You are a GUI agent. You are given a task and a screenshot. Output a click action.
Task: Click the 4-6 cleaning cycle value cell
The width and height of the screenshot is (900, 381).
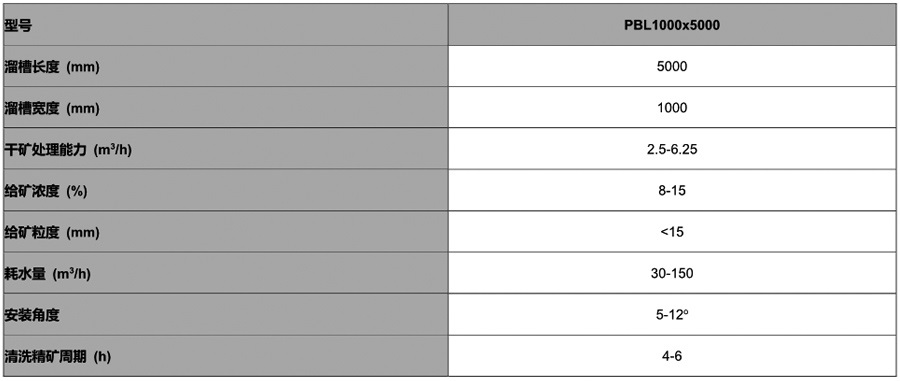(x=672, y=356)
